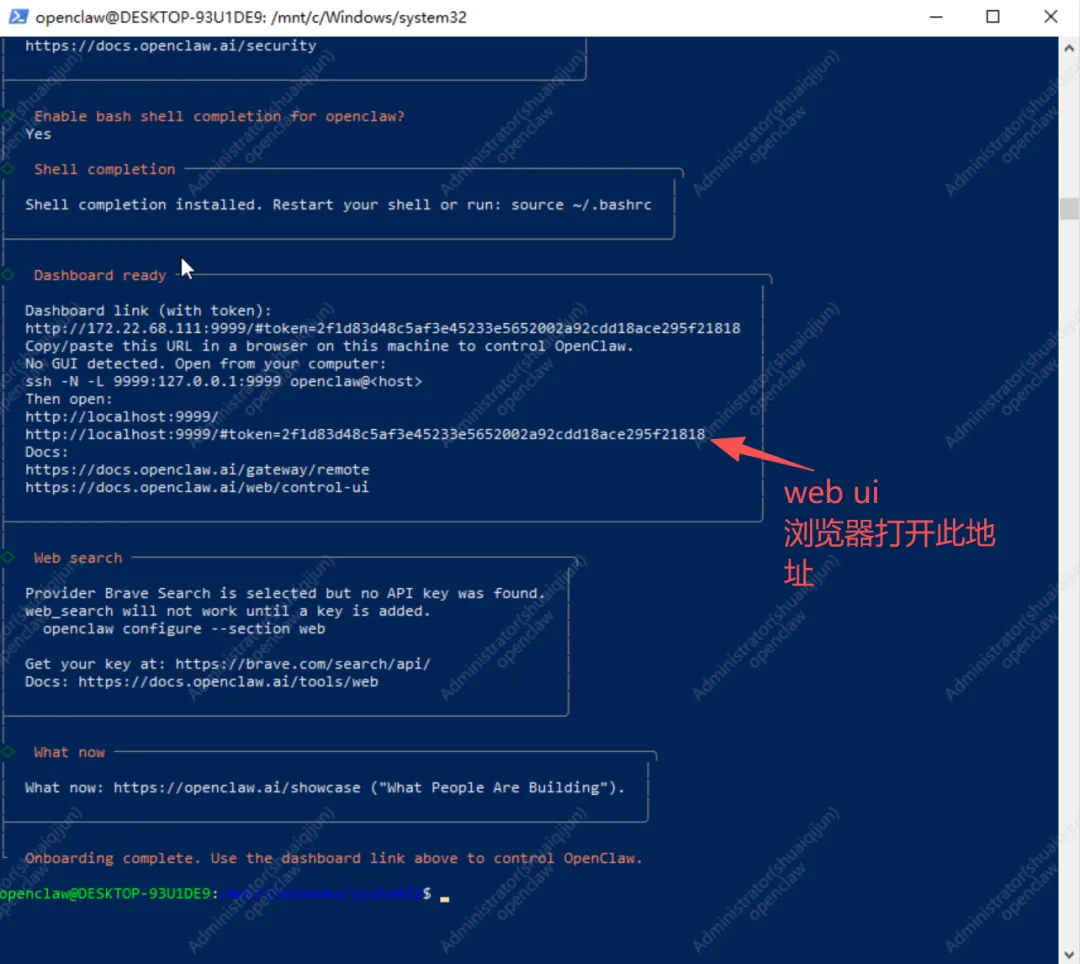1080x964 pixels.
Task: Click the docs web/control-ui link
Action: click(197, 488)
